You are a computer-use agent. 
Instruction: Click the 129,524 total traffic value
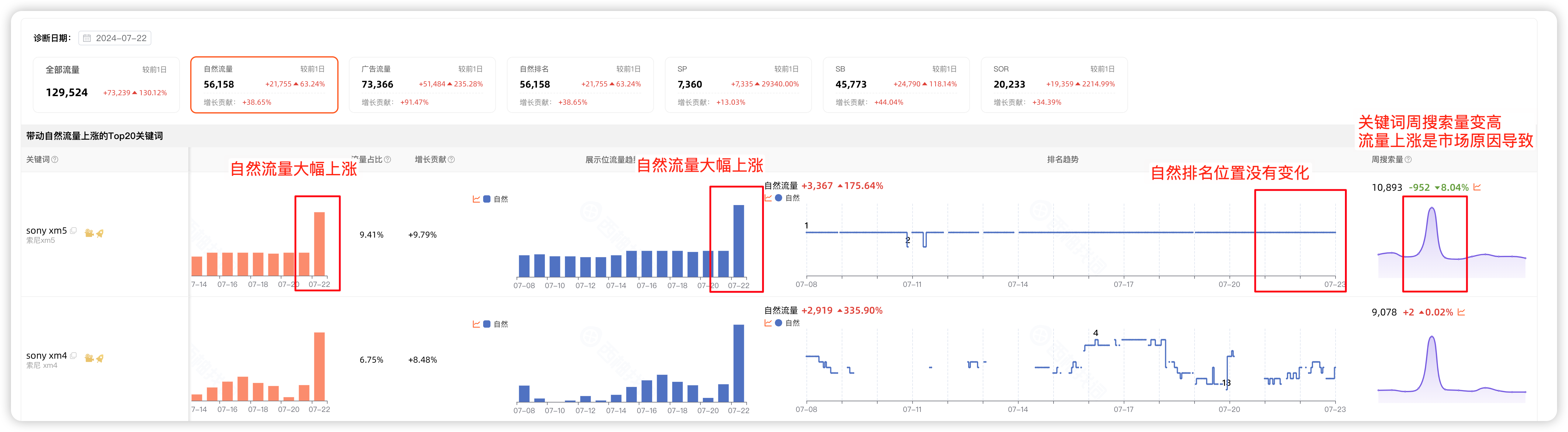click(x=67, y=92)
